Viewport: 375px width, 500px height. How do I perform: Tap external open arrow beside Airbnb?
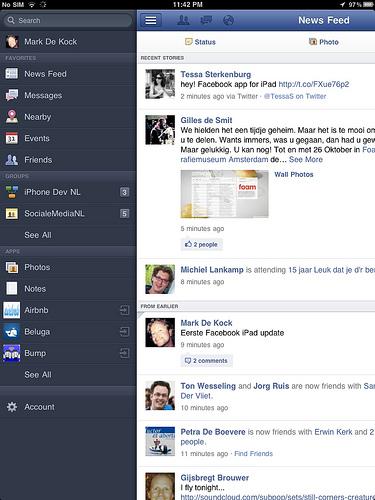point(124,310)
